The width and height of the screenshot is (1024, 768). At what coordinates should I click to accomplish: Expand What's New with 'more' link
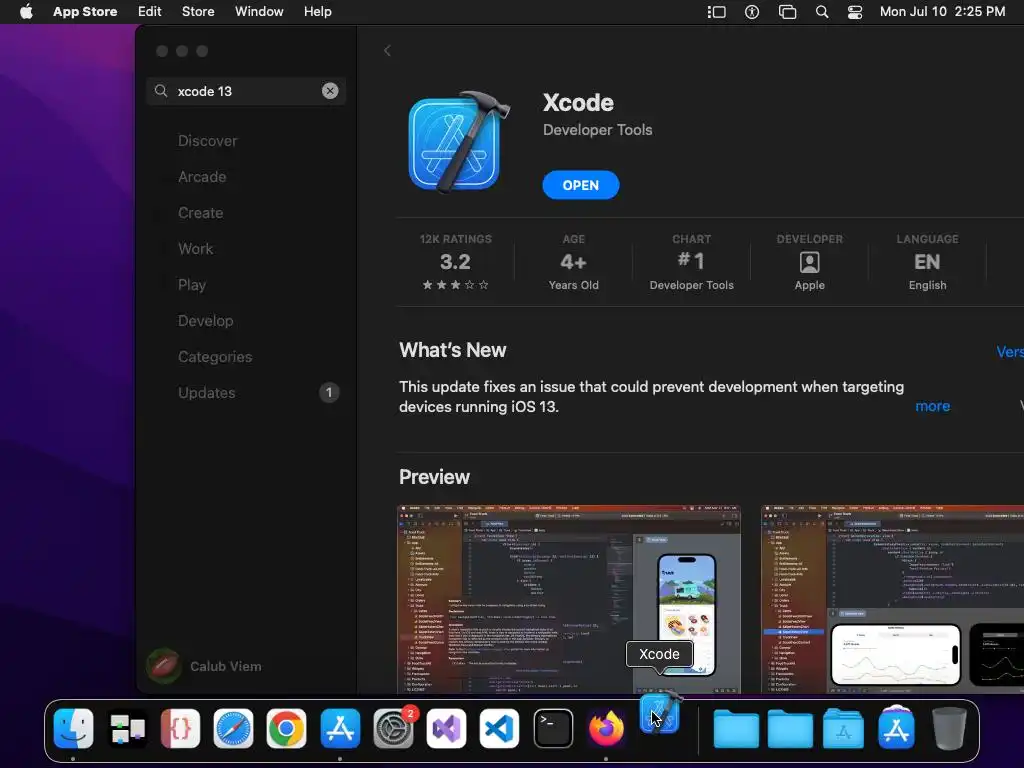[933, 406]
